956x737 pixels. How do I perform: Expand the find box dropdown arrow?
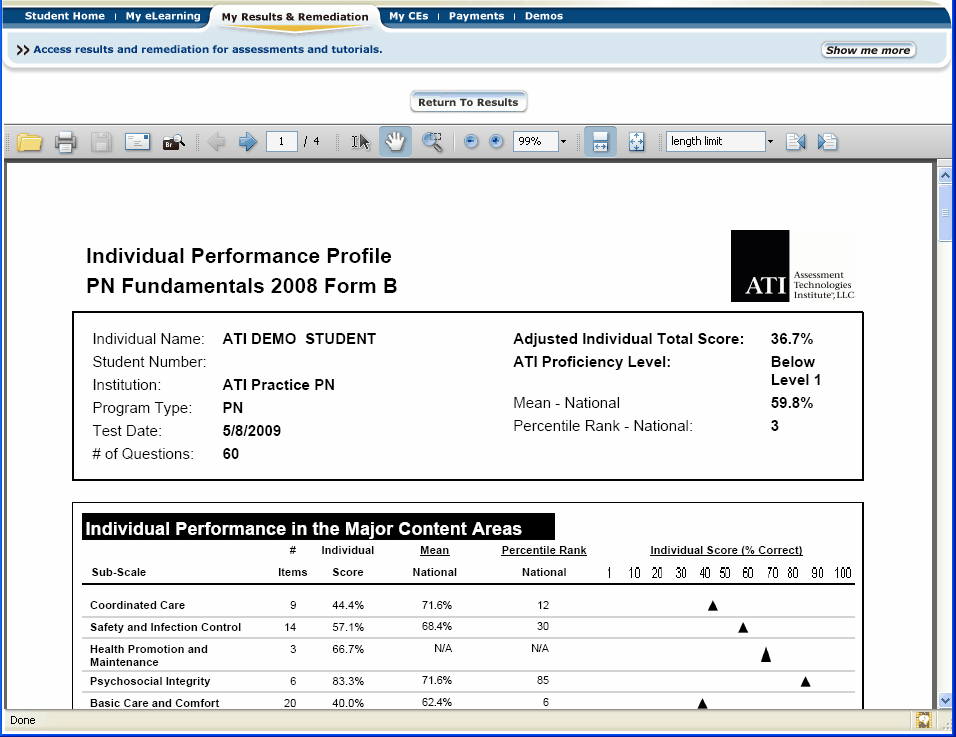click(x=770, y=141)
